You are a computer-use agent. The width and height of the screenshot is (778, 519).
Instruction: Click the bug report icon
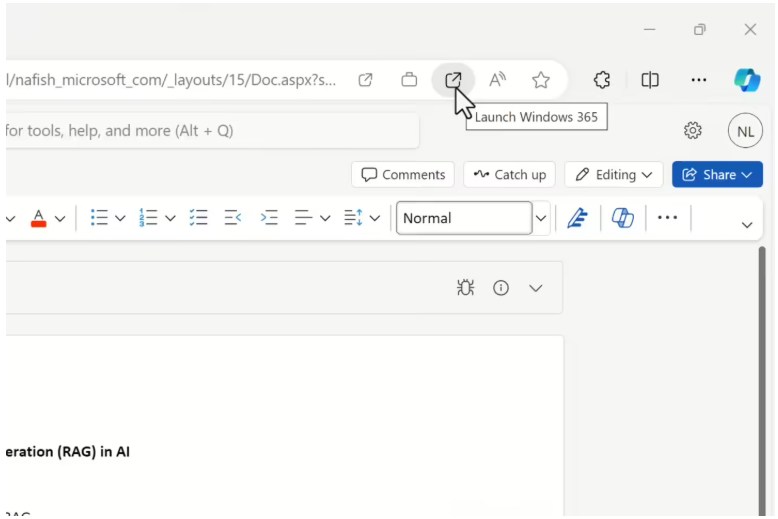click(465, 288)
